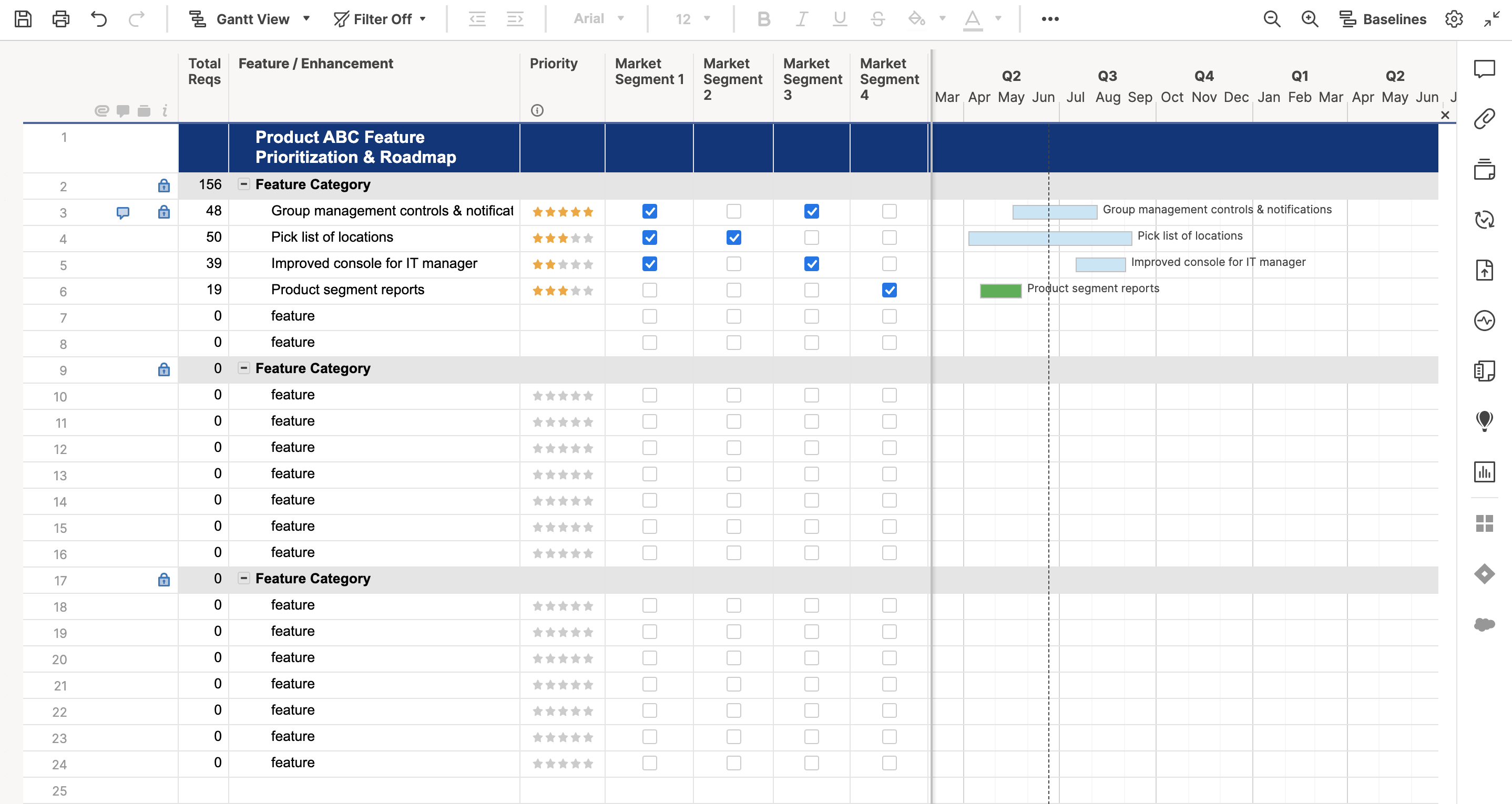
Task: Zoom out the Gantt timeline
Action: [x=1271, y=19]
